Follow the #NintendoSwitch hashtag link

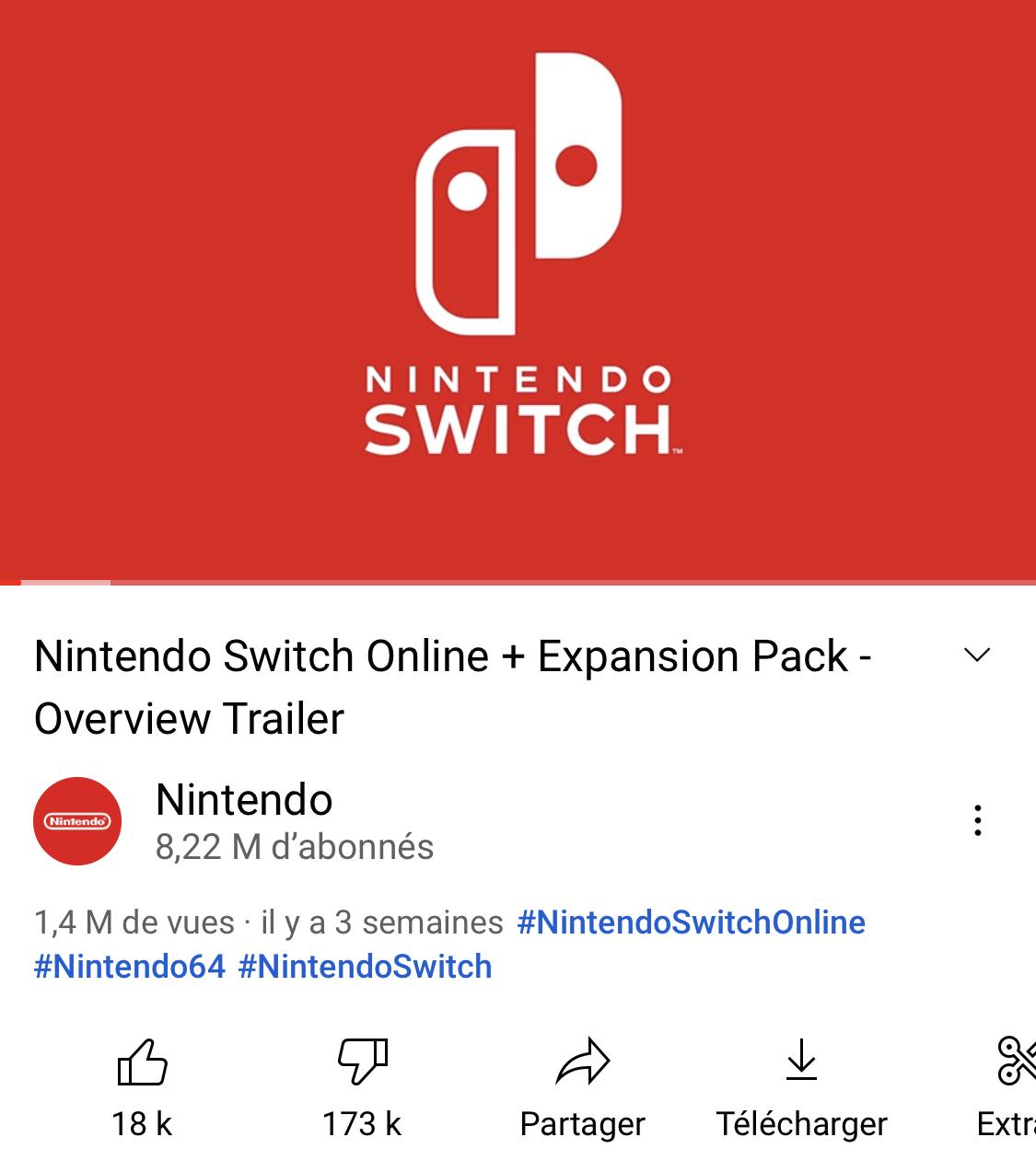pyautogui.click(x=366, y=967)
